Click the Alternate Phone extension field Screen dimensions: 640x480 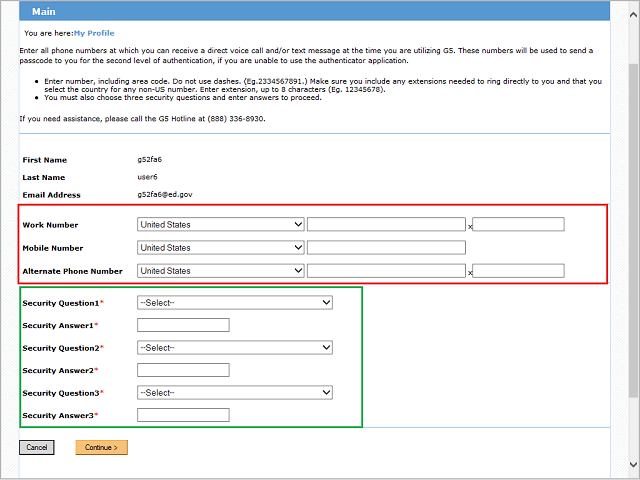(518, 271)
